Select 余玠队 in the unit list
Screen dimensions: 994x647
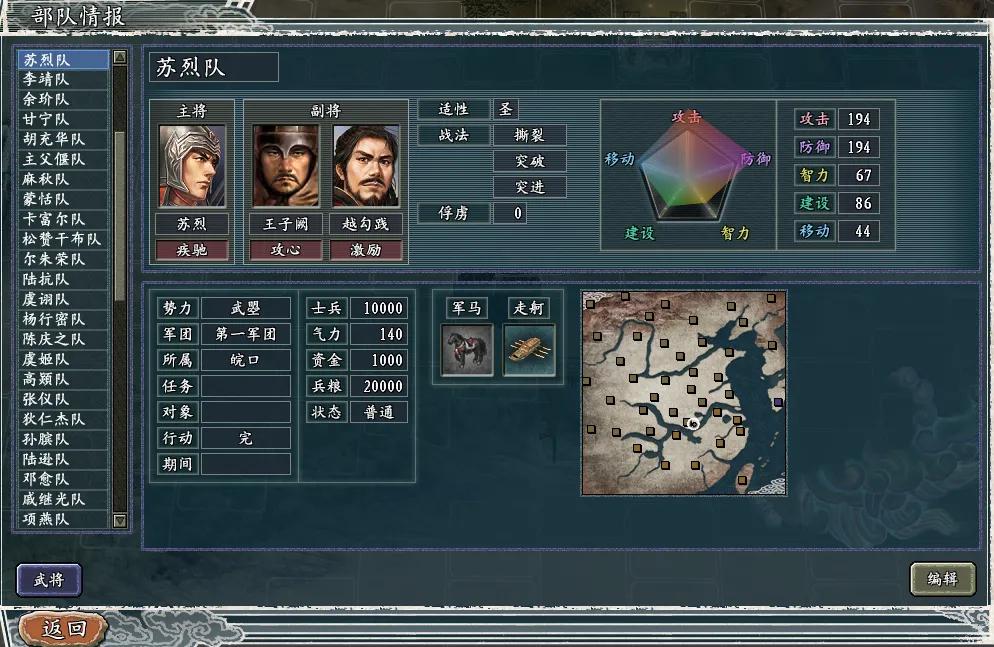(63, 99)
